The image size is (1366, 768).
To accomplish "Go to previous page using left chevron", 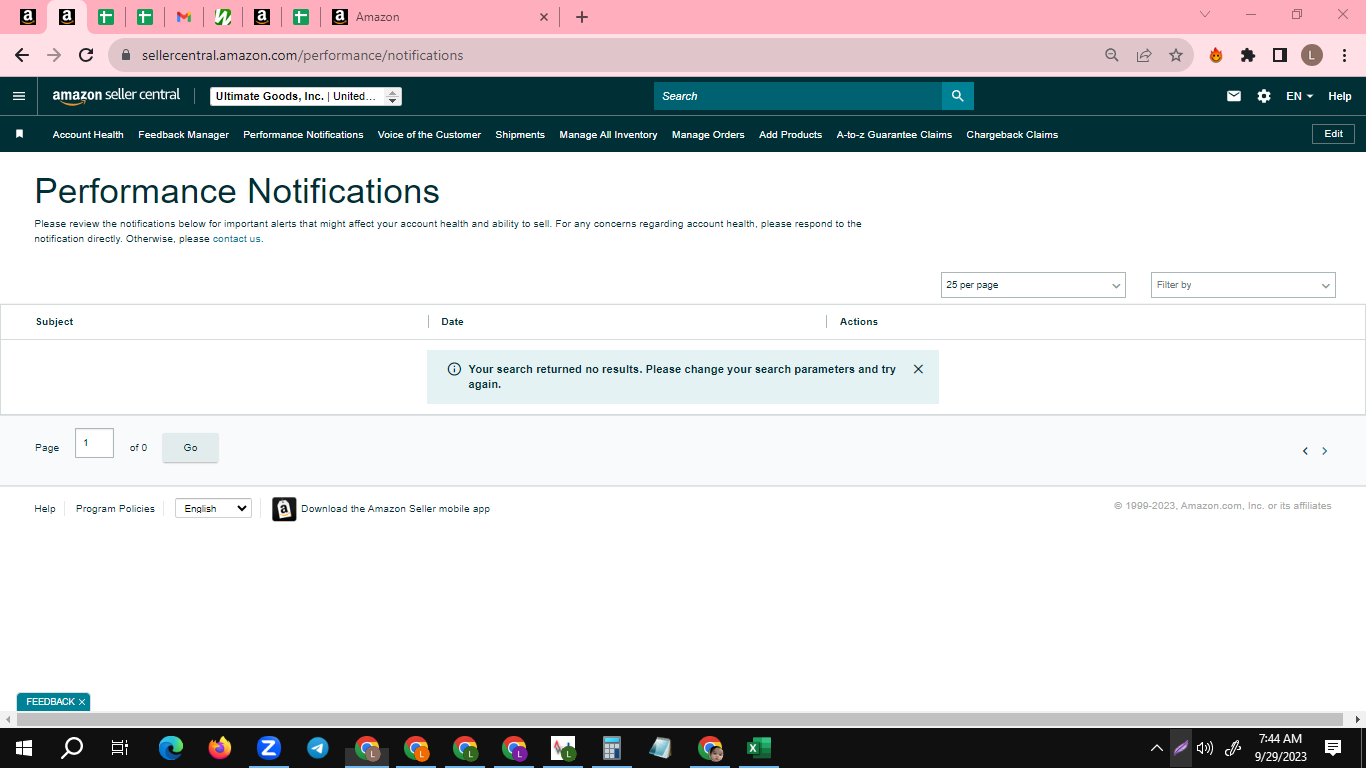I will (x=1305, y=451).
